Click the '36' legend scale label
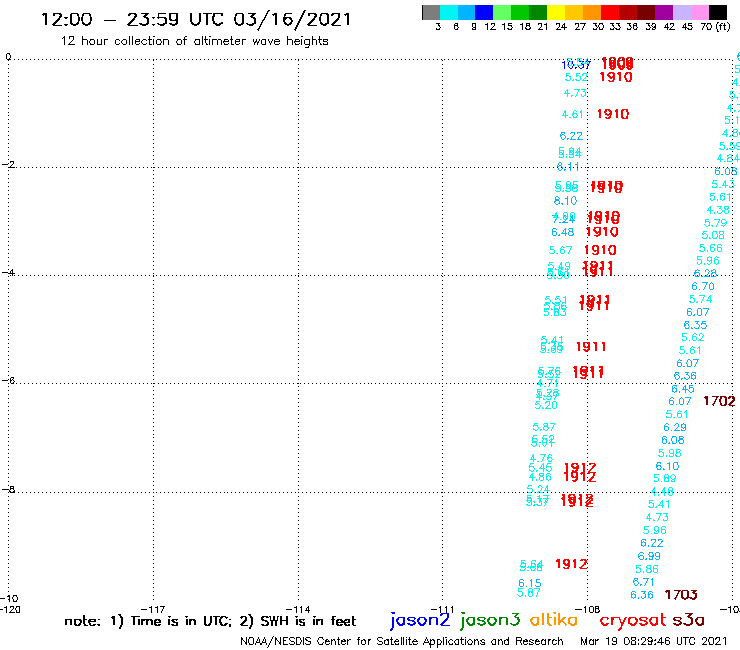Image resolution: width=740 pixels, height=650 pixels. 632,27
